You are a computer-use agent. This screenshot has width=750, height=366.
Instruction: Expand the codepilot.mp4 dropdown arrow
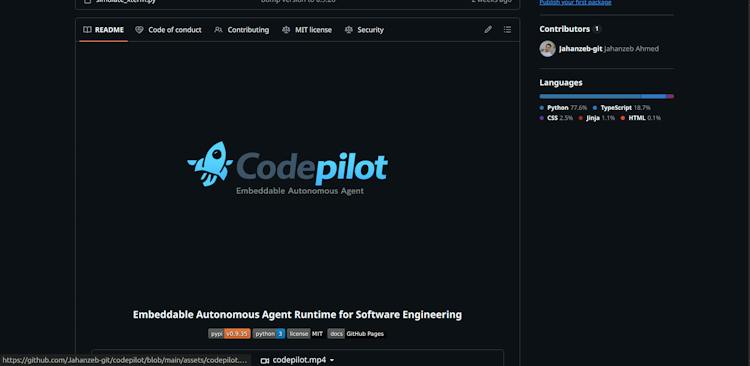[x=332, y=360]
